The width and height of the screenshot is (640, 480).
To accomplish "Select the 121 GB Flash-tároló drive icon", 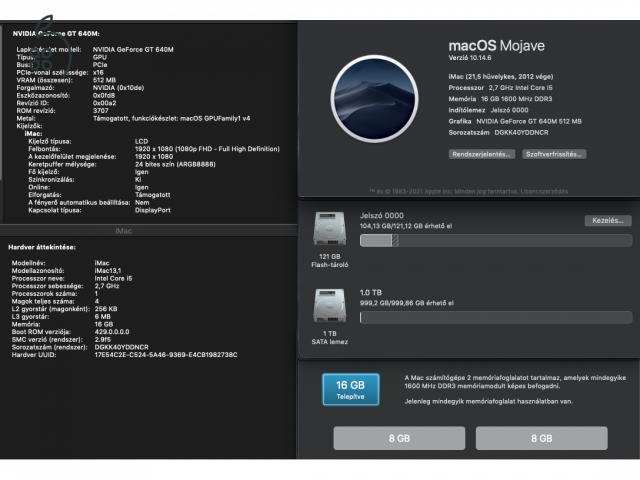I will (329, 232).
